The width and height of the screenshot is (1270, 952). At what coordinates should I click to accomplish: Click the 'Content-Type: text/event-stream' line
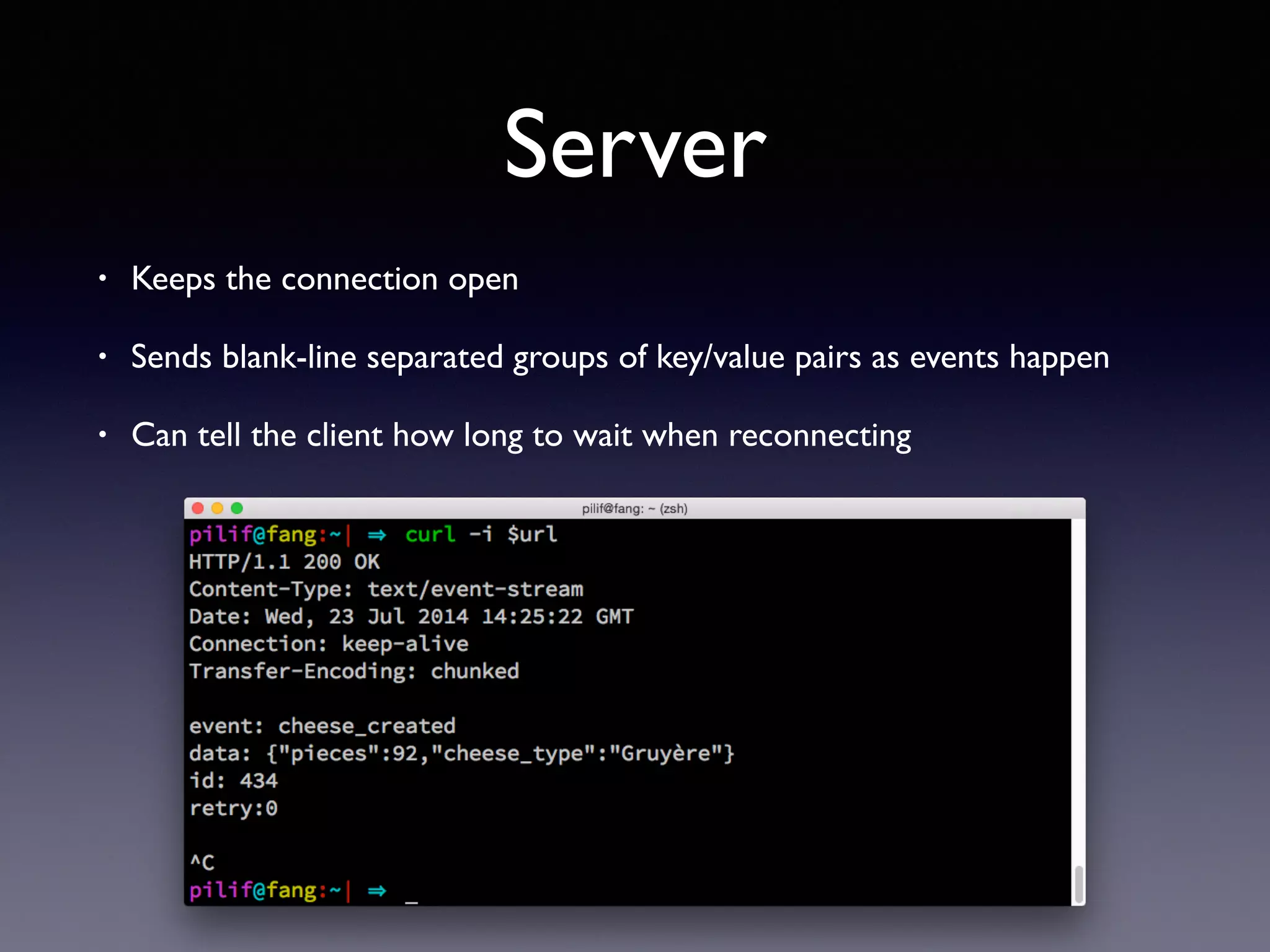[386, 589]
